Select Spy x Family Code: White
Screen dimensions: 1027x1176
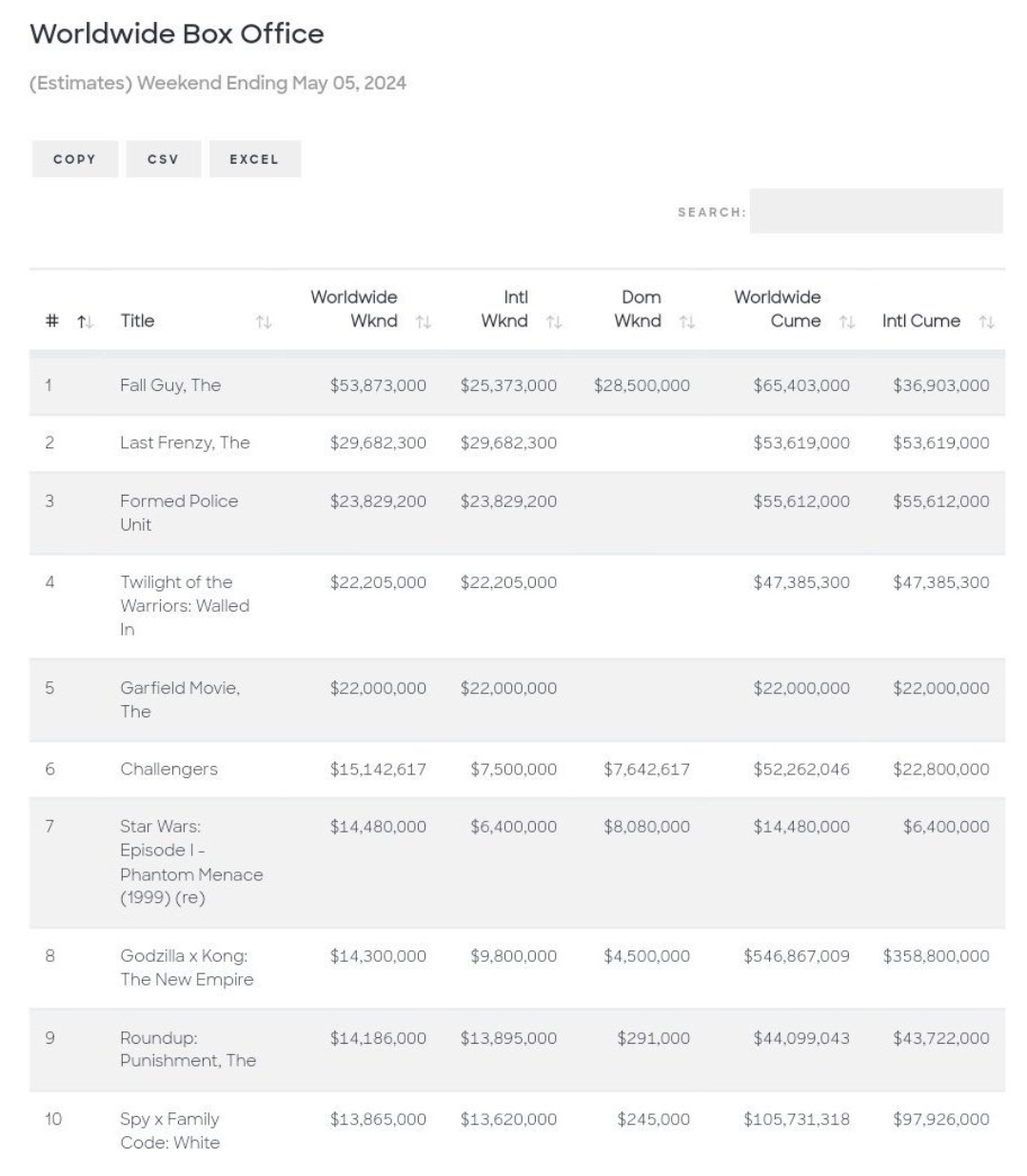click(169, 1130)
